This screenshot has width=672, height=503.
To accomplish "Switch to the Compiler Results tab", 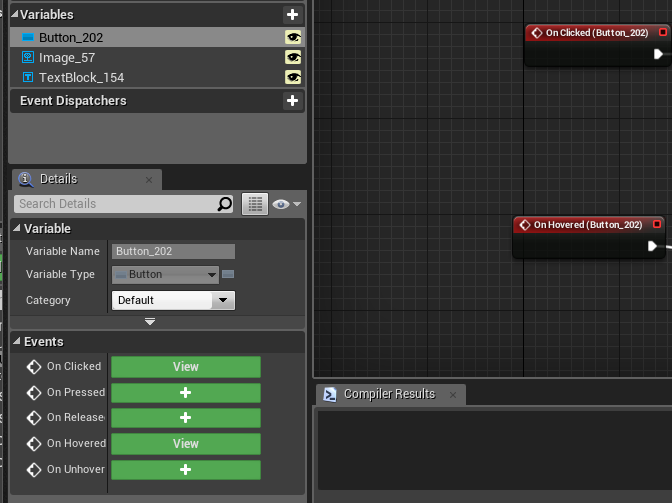I will 389,394.
